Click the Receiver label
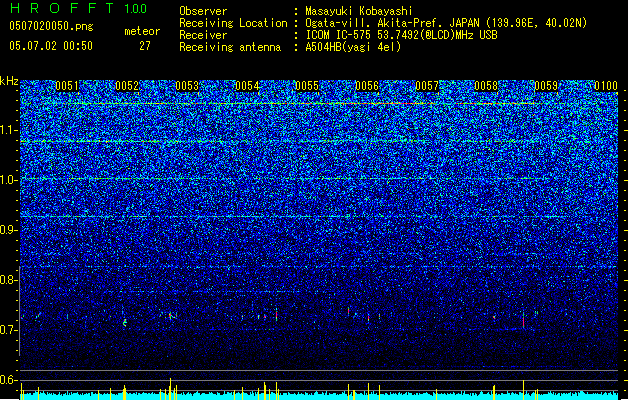The image size is (629, 400). point(203,35)
